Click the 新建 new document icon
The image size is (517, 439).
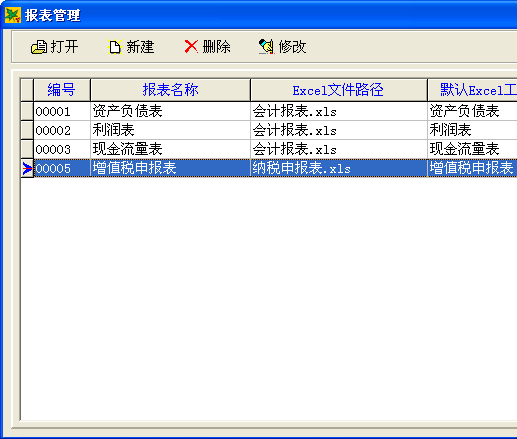115,47
